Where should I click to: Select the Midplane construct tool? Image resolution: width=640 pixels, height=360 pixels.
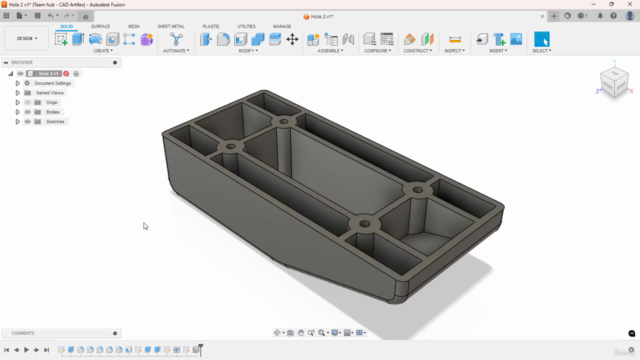point(427,39)
